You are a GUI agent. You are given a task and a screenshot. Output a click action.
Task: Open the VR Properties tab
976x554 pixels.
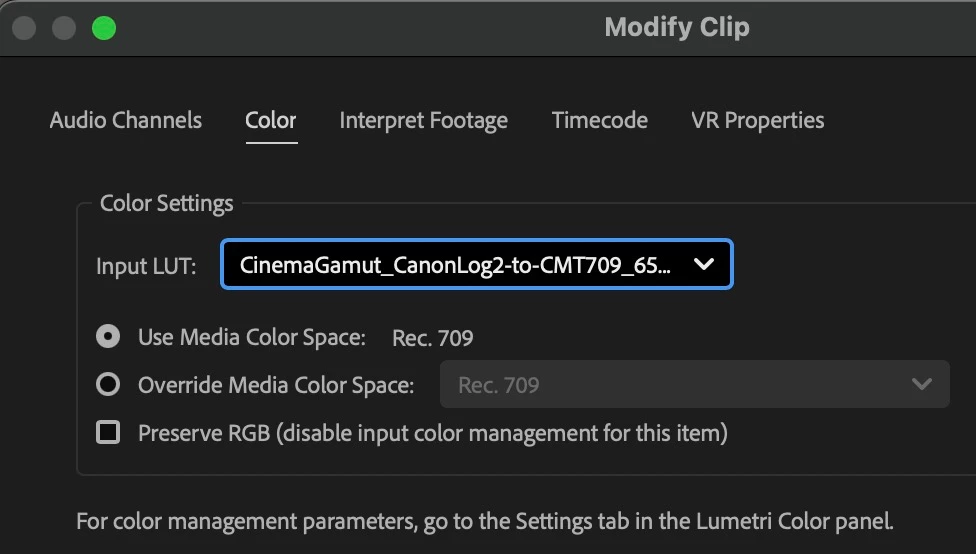[x=758, y=120]
